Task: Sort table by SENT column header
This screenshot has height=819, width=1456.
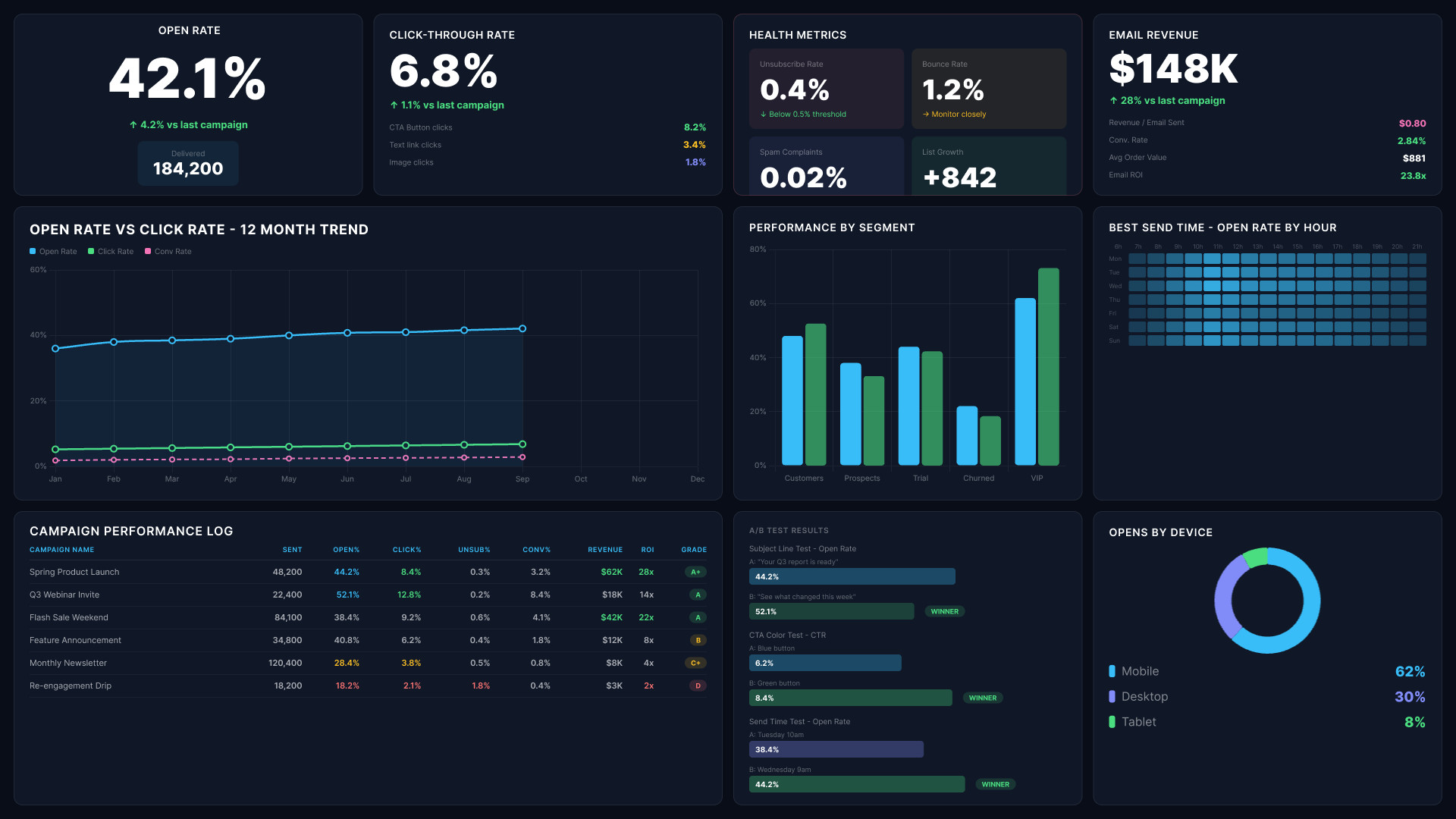Action: 292,550
